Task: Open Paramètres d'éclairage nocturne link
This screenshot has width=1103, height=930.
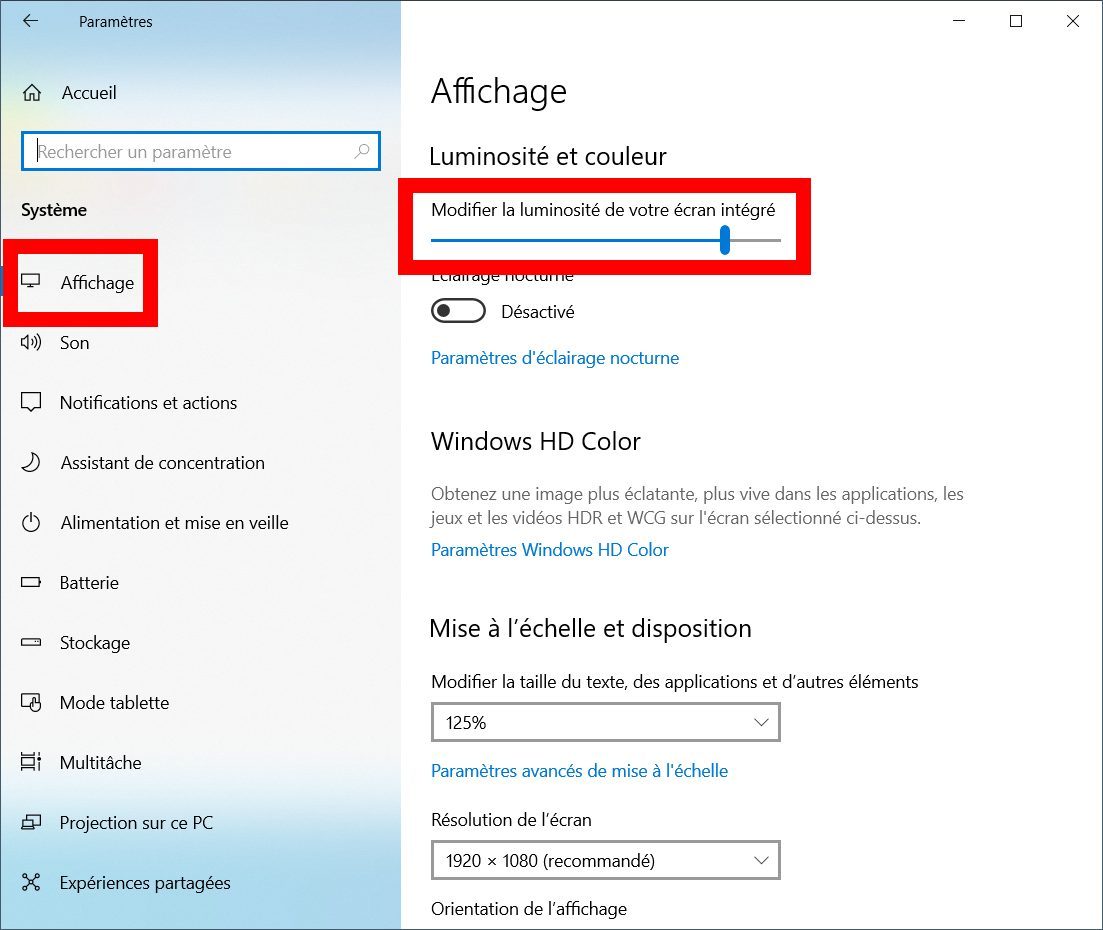Action: pos(555,358)
